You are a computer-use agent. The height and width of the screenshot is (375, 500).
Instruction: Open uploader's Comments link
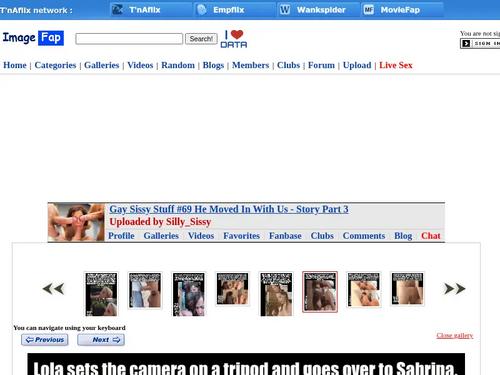click(x=364, y=236)
